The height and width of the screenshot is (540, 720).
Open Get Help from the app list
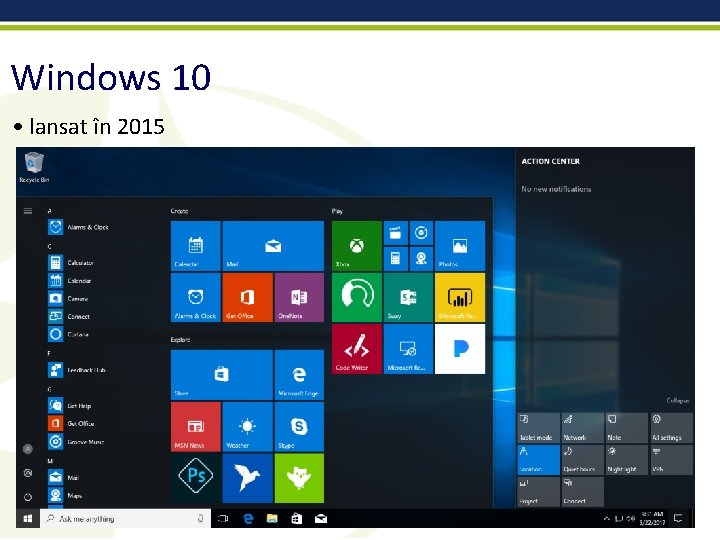(70, 406)
